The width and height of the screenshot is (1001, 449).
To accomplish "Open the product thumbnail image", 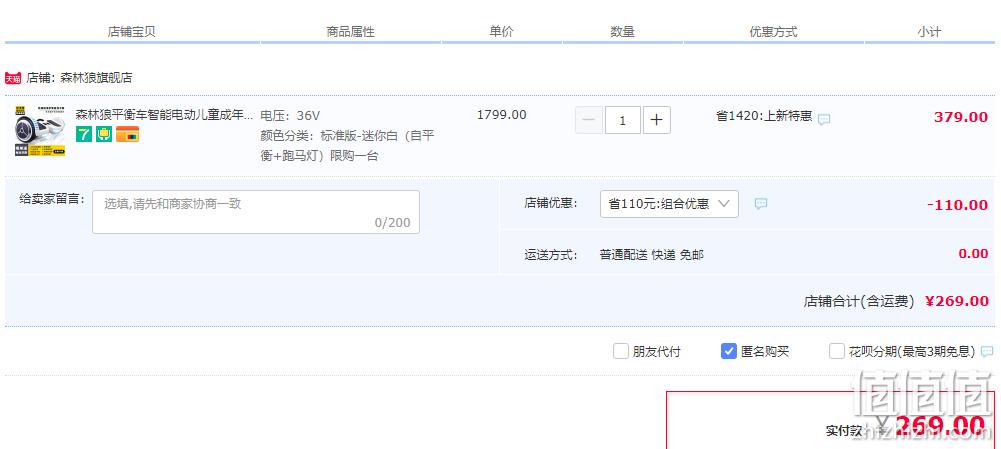I will tap(40, 132).
